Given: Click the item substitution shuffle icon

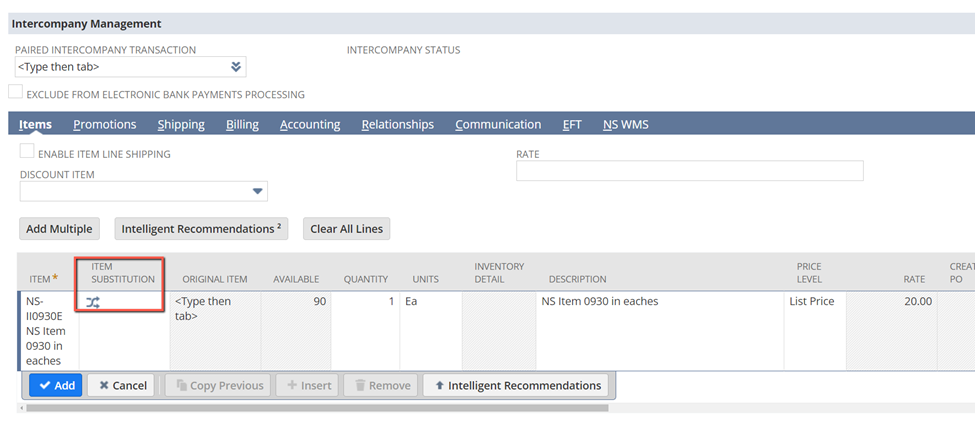Looking at the screenshot, I should coord(93,302).
